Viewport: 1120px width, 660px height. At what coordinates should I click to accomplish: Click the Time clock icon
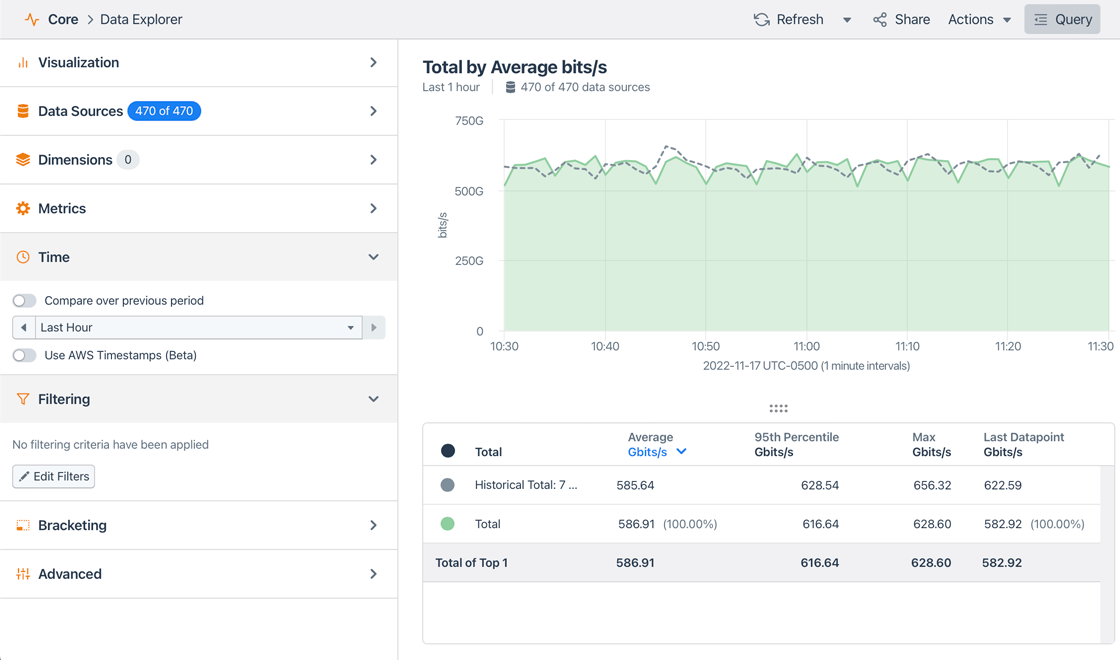pyautogui.click(x=22, y=256)
